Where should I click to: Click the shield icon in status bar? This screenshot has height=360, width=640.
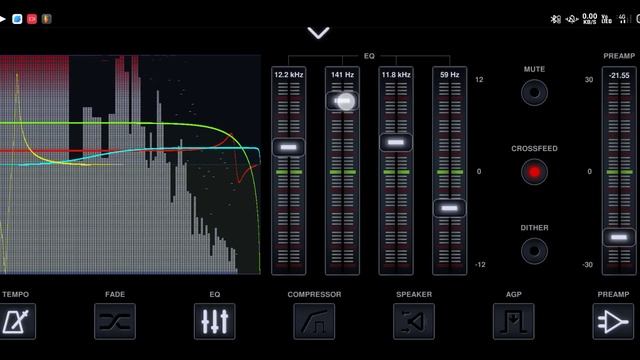pyautogui.click(x=47, y=19)
